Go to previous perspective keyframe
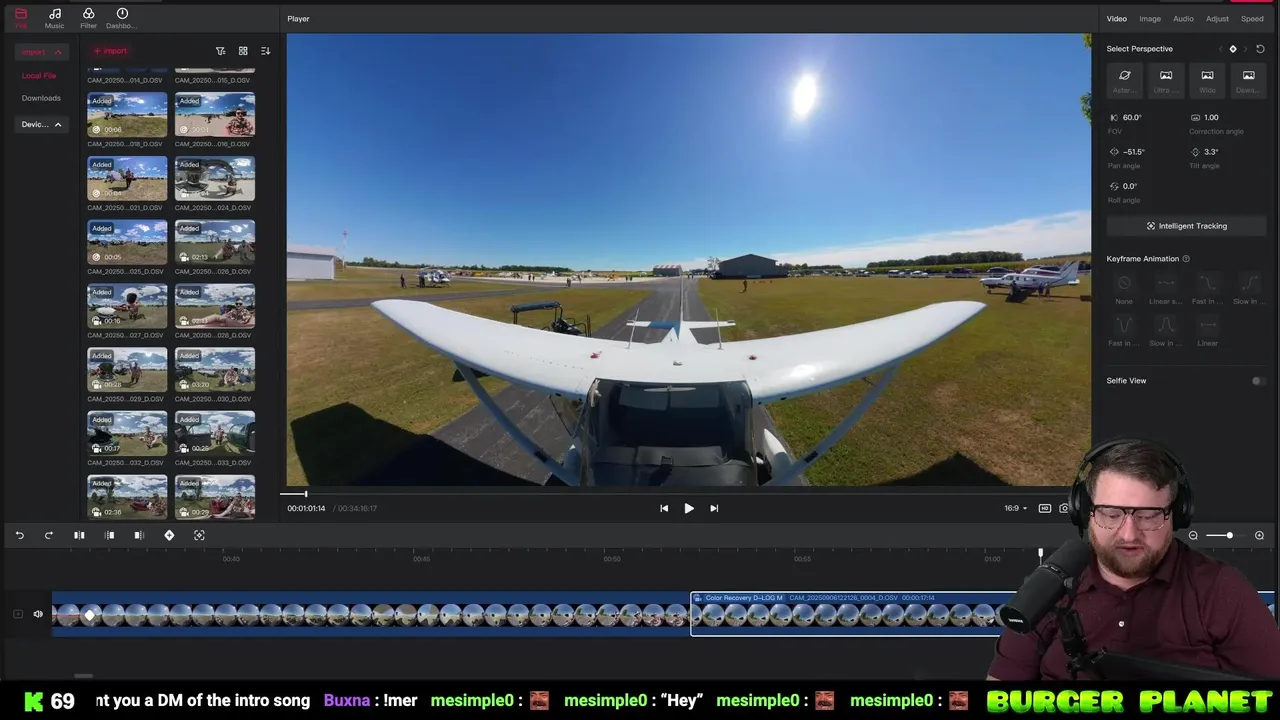 1220,49
